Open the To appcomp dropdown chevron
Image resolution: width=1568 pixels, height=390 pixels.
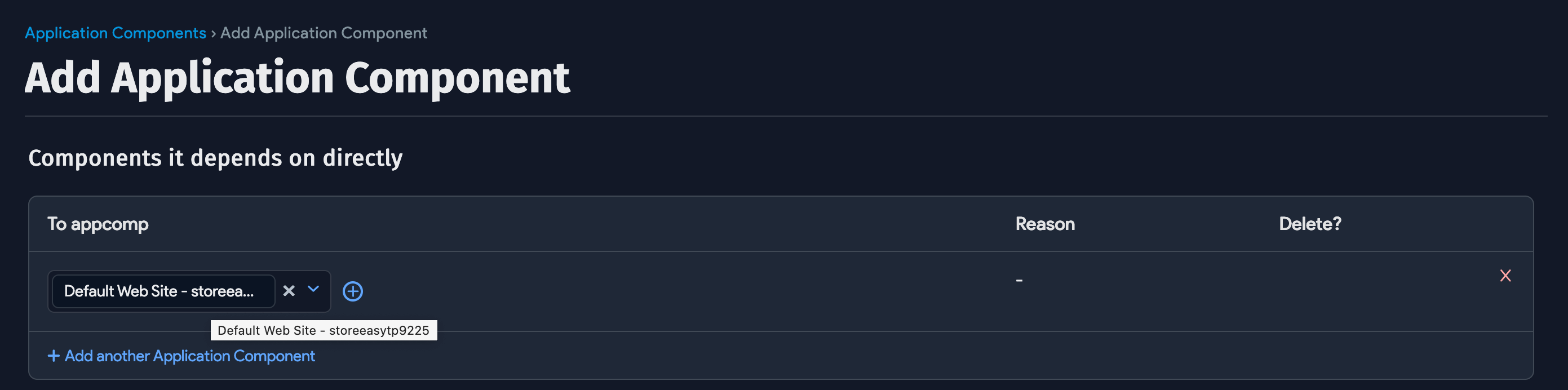click(313, 290)
